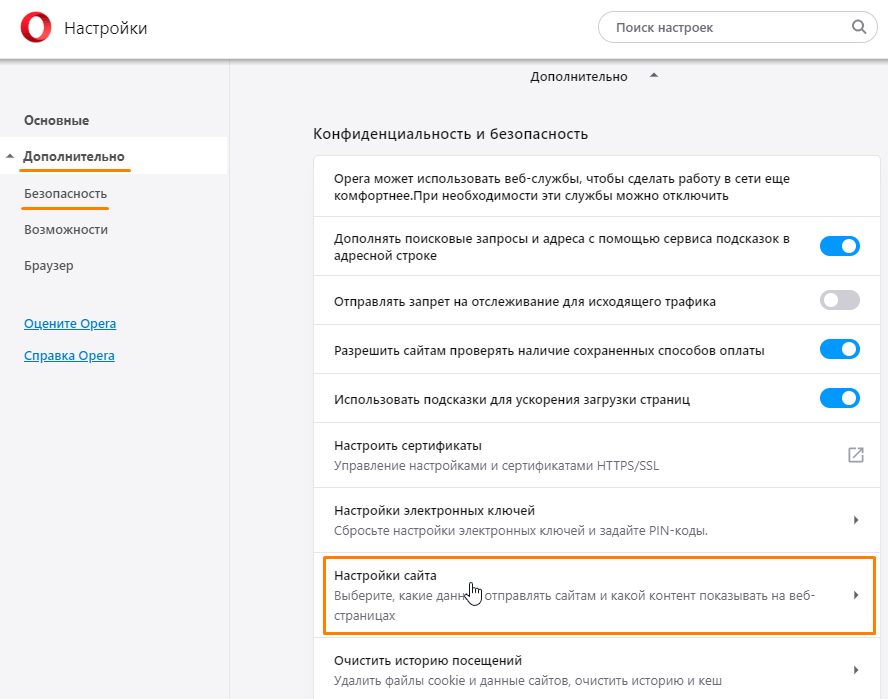Open certificates via the external link icon
The image size is (888, 699).
855,454
